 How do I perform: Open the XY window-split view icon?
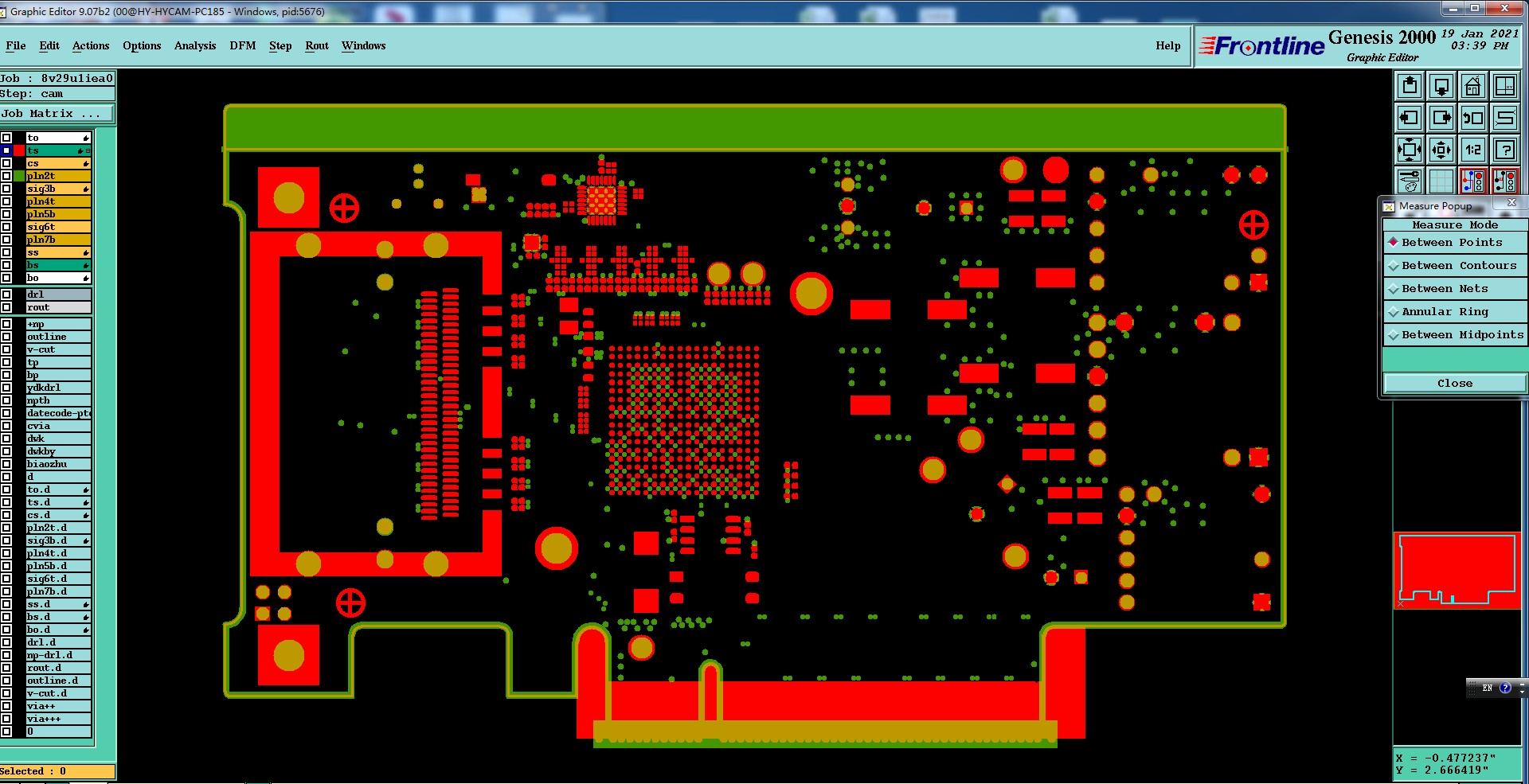click(1505, 87)
